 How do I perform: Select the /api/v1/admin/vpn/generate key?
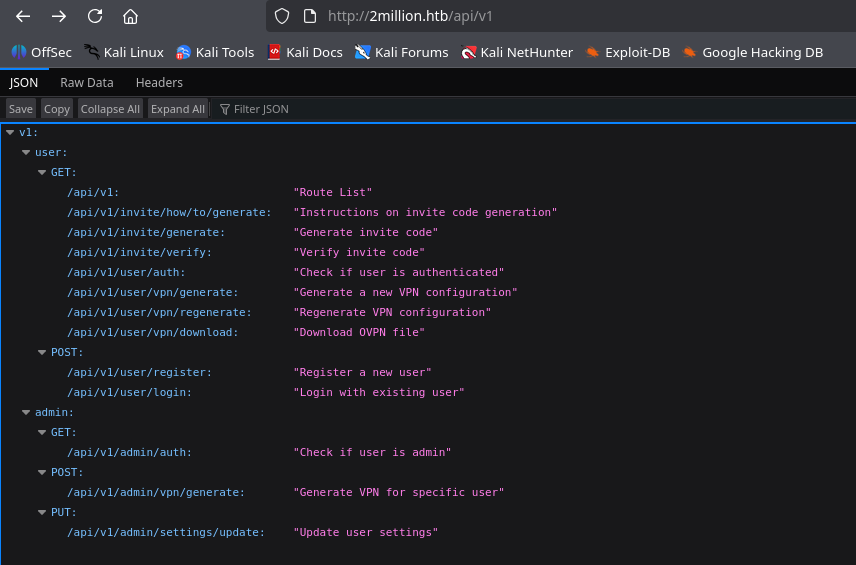pos(156,492)
